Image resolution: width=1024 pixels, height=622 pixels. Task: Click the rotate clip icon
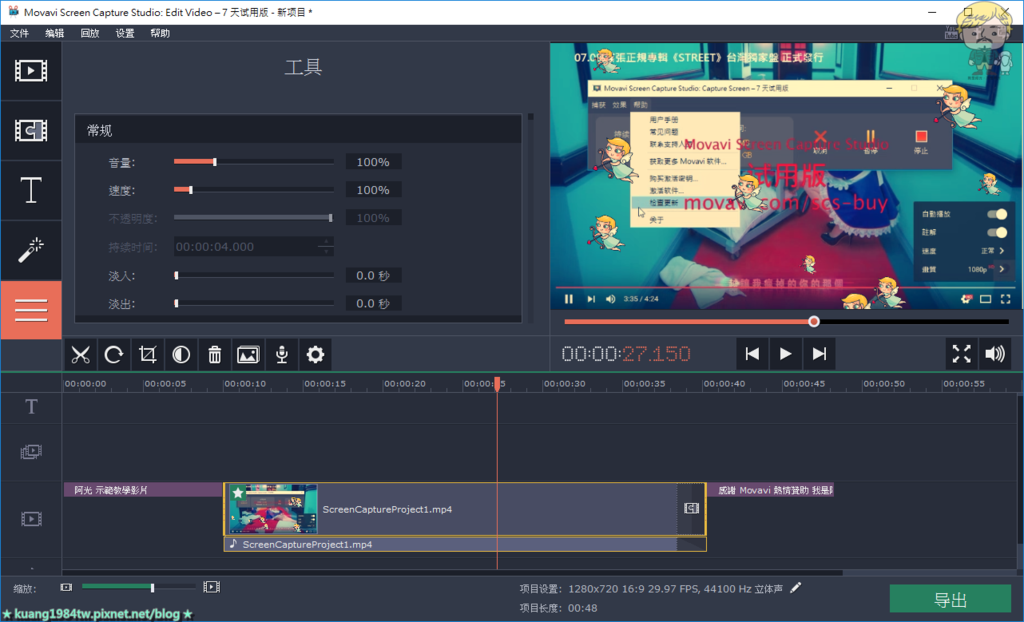(114, 355)
